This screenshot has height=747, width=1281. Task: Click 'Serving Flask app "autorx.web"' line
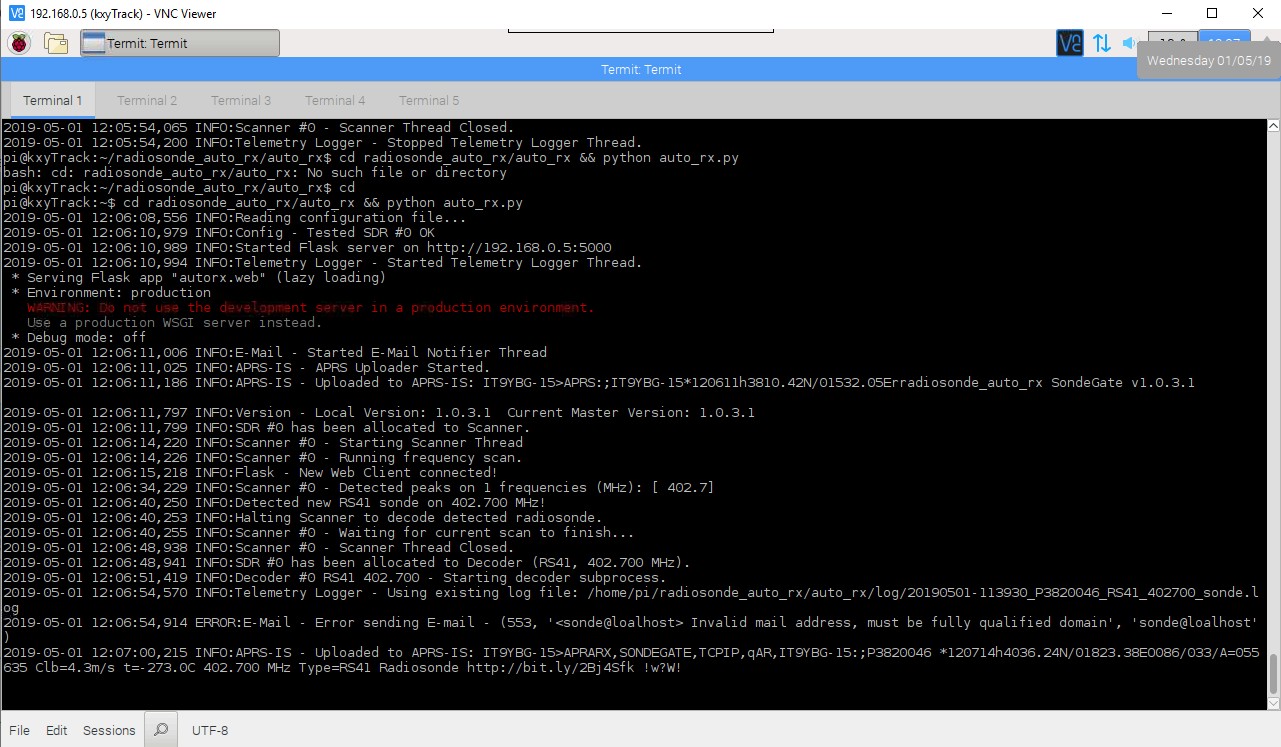[x=199, y=277]
